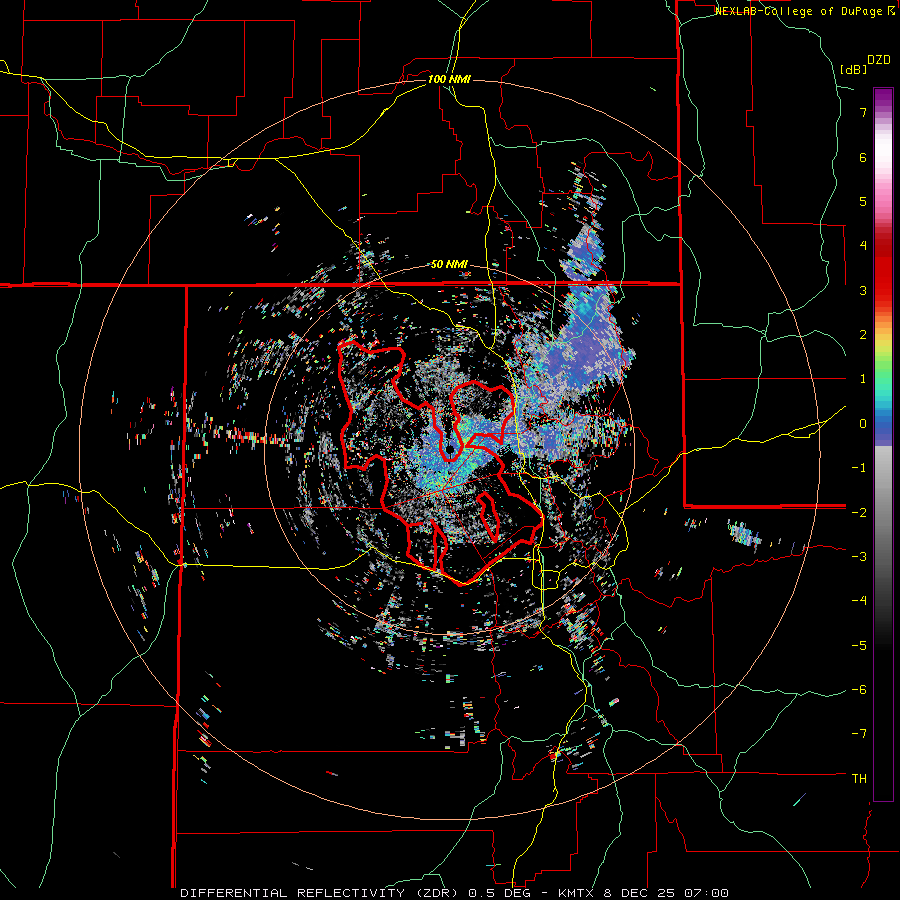This screenshot has width=900, height=900.
Task: Click the [dB] unit label
Action: click(853, 69)
